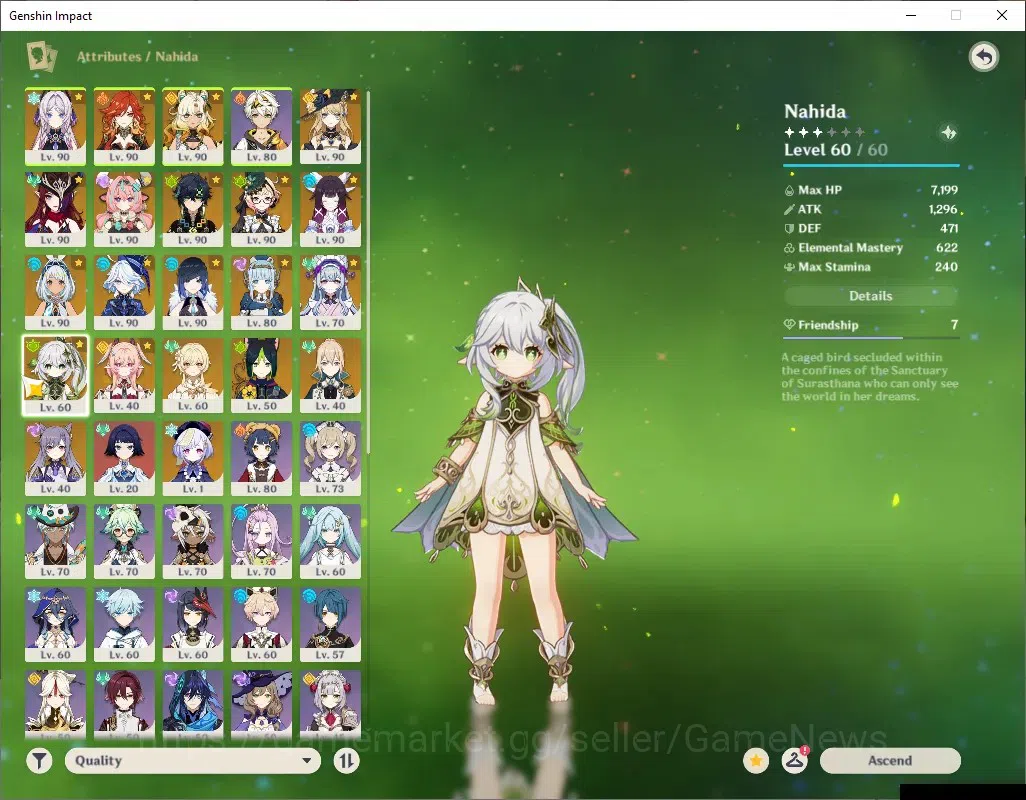Select Kujou Sara's Lv. 60 portrait
The width and height of the screenshot is (1026, 800).
pyautogui.click(x=193, y=625)
